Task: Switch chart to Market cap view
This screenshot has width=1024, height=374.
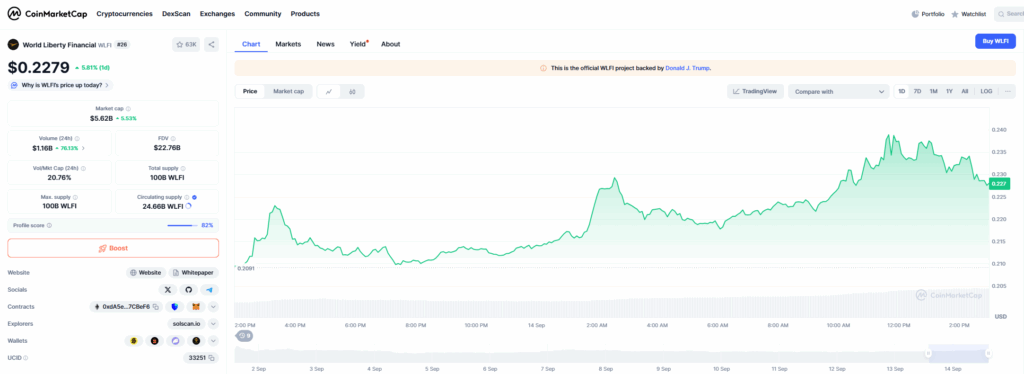Action: click(289, 91)
